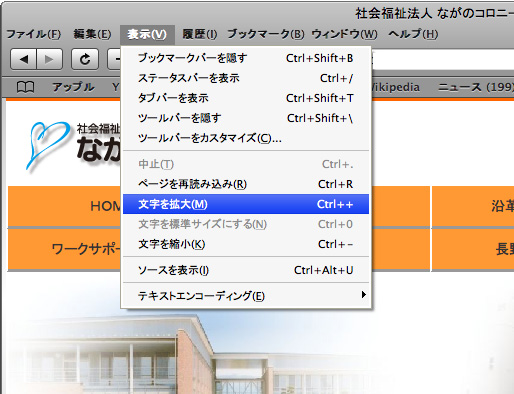Open the ヘルプ(H) menu

413,34
